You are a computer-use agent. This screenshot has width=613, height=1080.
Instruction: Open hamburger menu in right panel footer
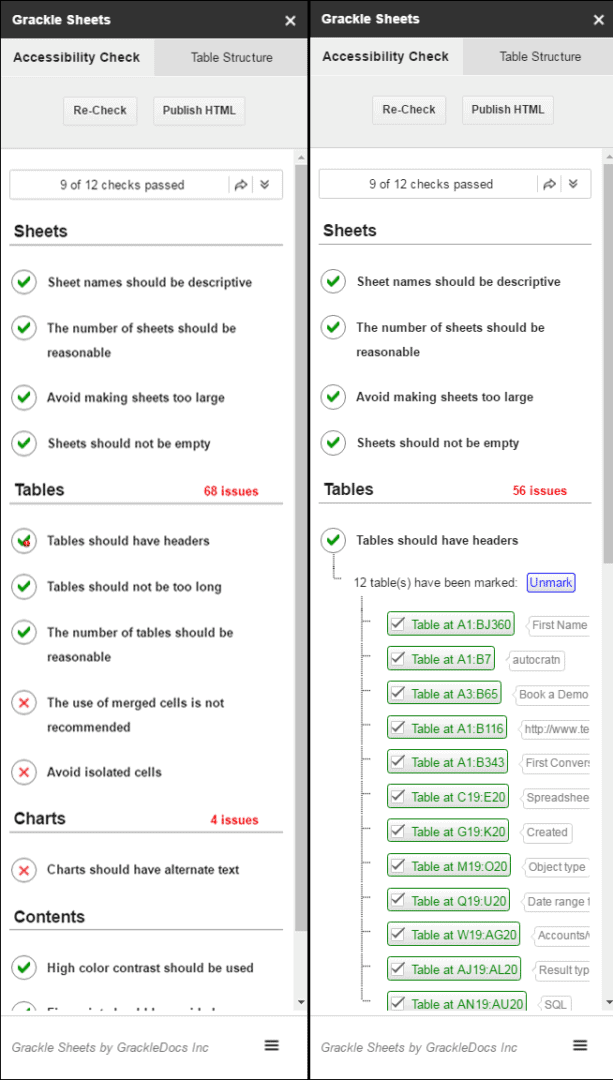581,1046
